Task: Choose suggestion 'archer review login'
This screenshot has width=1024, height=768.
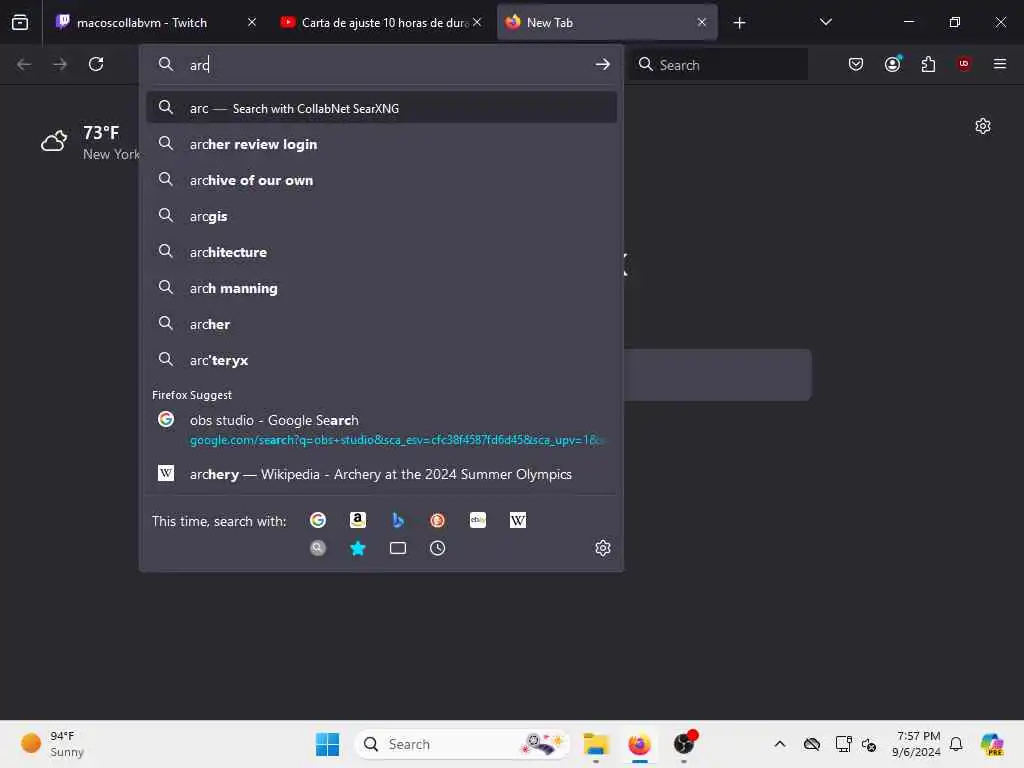Action: tap(381, 144)
